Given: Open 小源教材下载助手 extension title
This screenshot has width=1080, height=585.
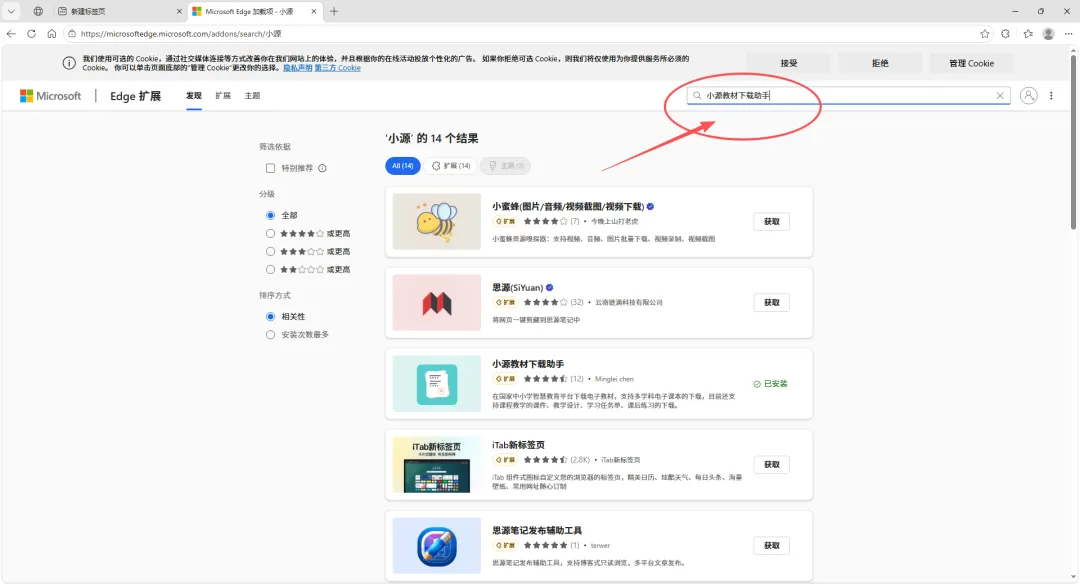Looking at the screenshot, I should click(x=528, y=364).
